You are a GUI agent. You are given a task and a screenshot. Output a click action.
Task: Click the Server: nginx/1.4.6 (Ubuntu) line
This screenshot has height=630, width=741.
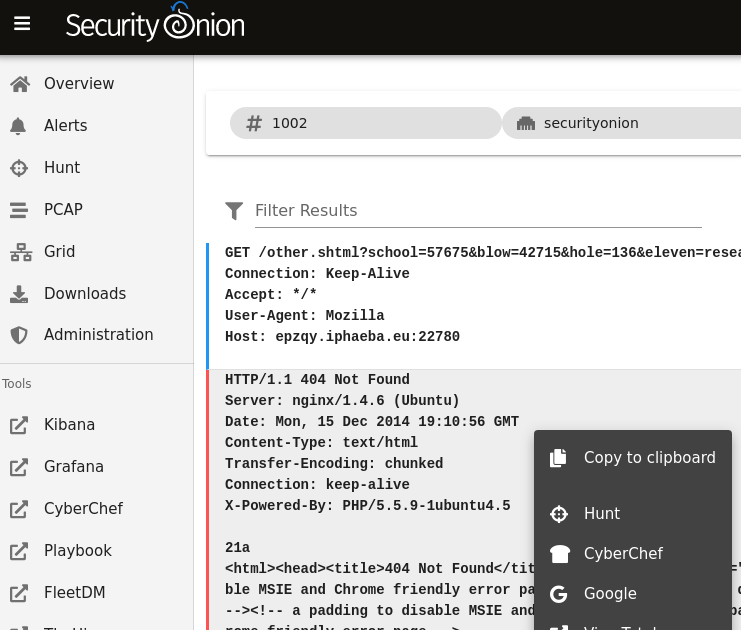point(342,401)
